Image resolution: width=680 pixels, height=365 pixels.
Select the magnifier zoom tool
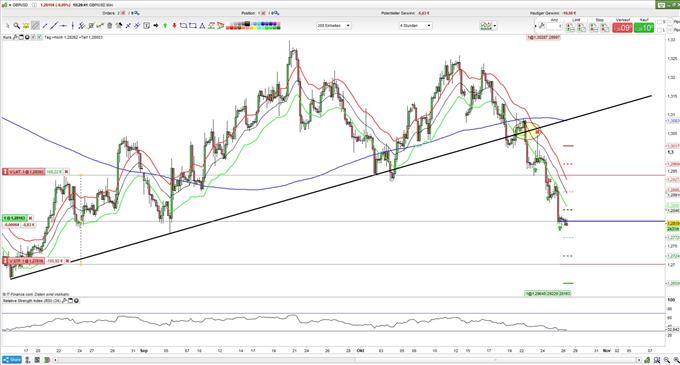point(16,26)
